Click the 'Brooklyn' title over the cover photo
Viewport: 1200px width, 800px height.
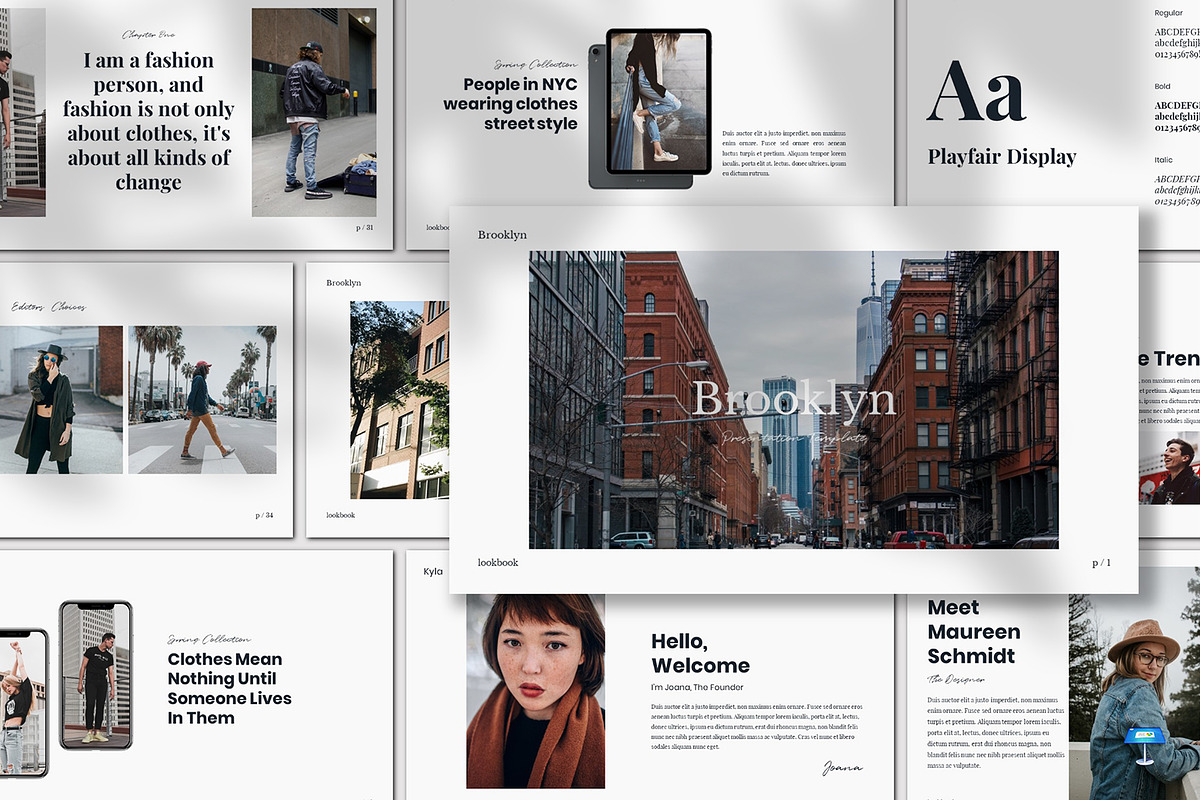point(793,399)
